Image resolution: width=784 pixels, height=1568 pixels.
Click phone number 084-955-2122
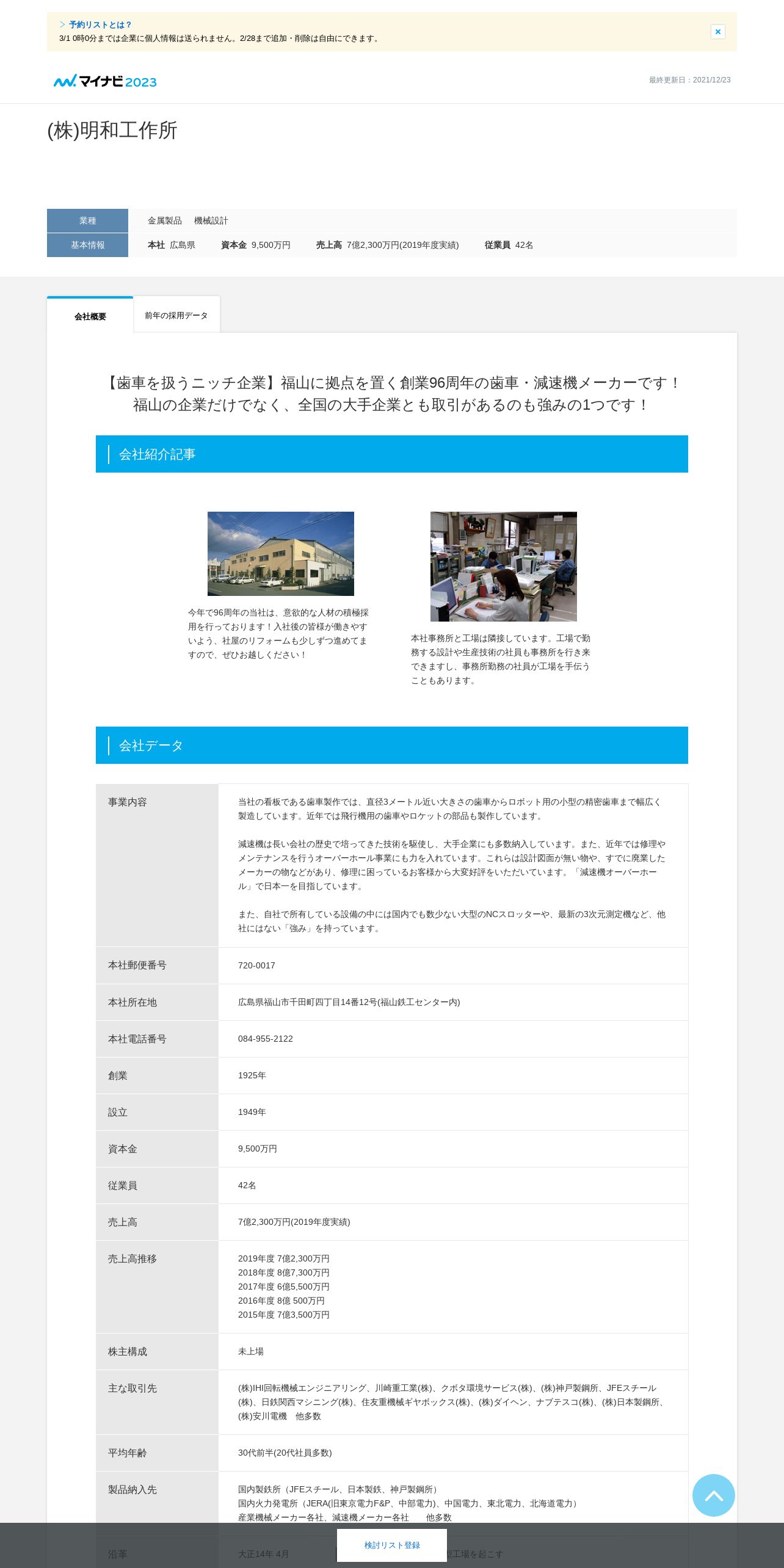pyautogui.click(x=266, y=1039)
